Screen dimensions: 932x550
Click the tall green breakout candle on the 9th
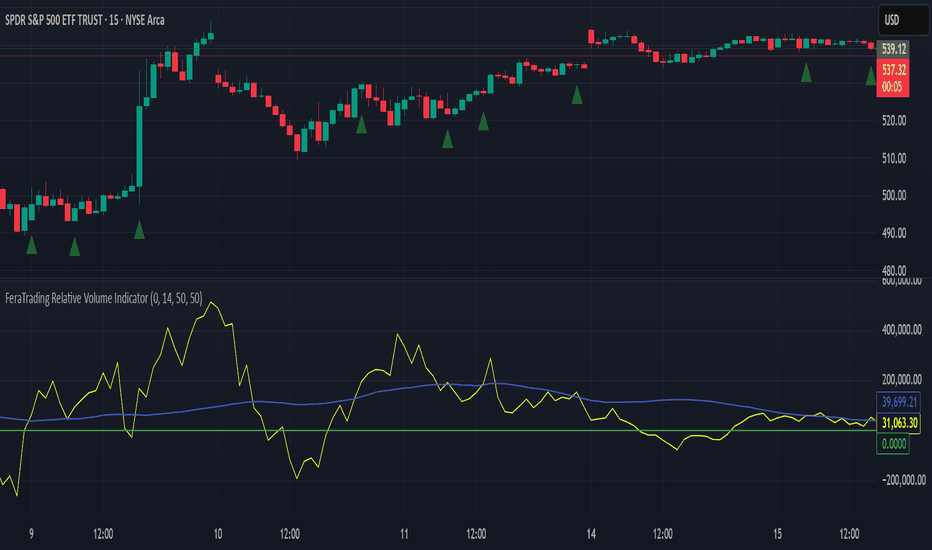(140, 146)
